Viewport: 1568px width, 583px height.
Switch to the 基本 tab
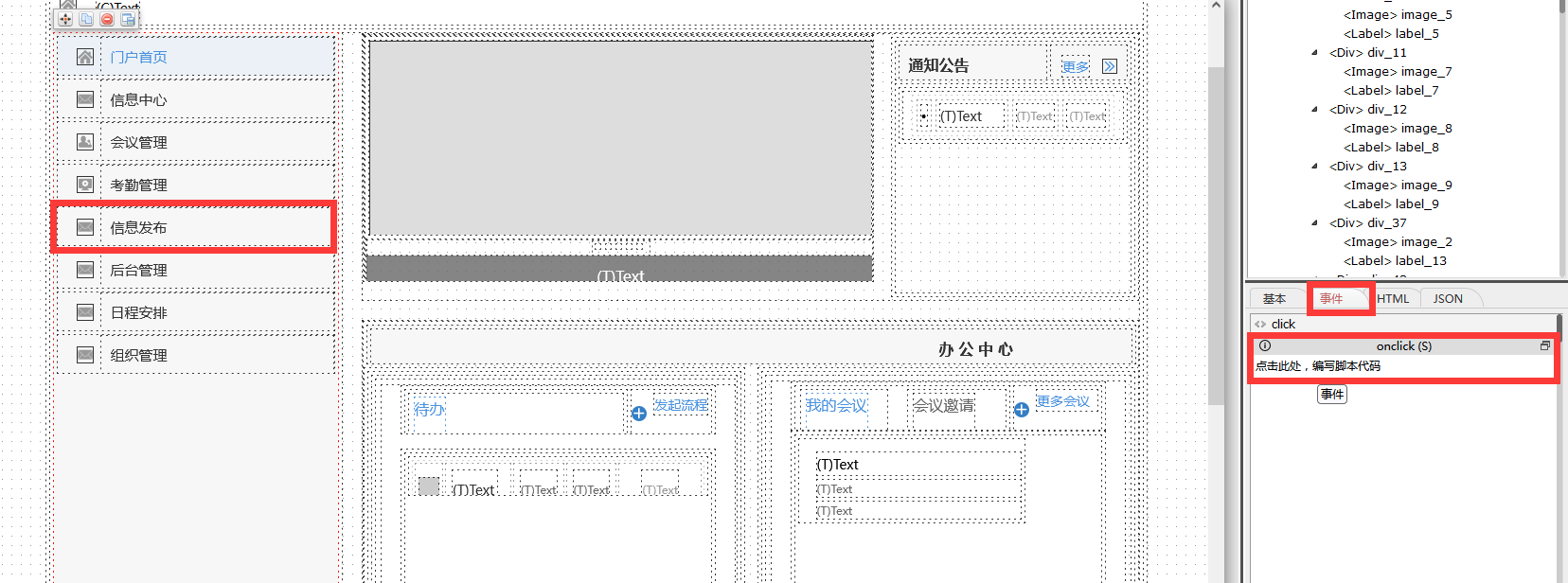(x=1274, y=299)
